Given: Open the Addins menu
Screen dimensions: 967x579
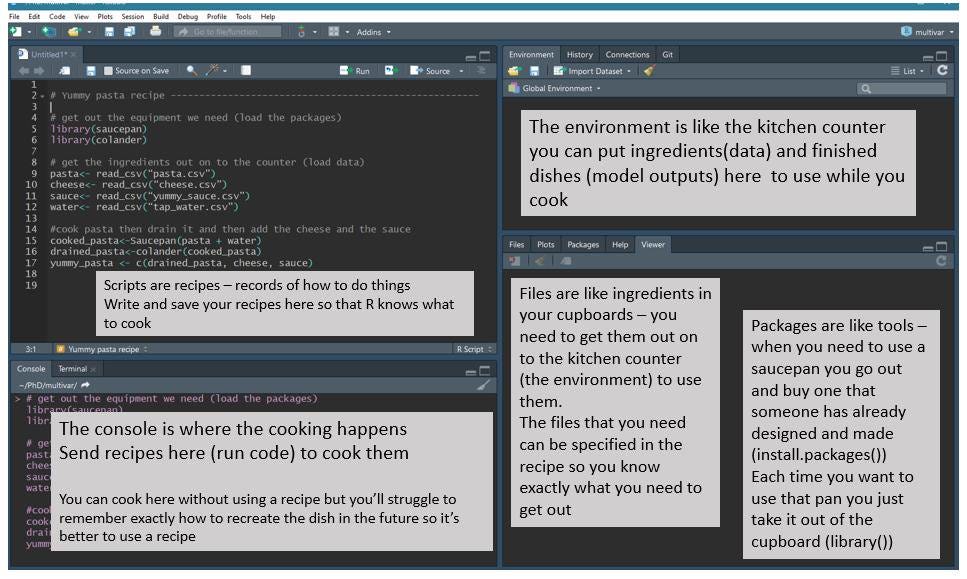Looking at the screenshot, I should coord(370,31).
